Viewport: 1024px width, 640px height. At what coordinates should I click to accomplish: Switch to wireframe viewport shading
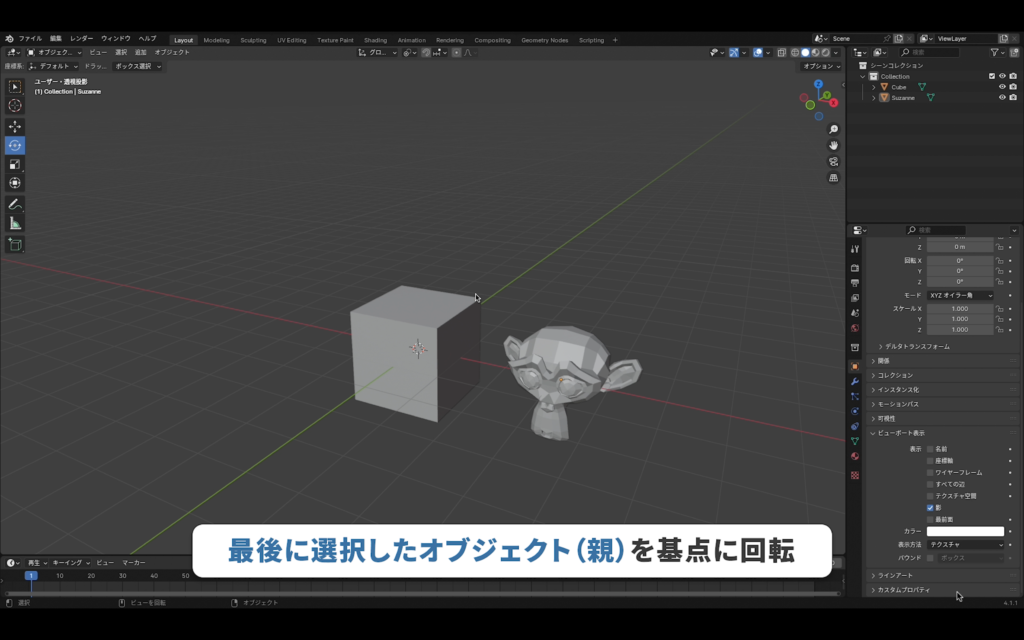pyautogui.click(x=795, y=53)
